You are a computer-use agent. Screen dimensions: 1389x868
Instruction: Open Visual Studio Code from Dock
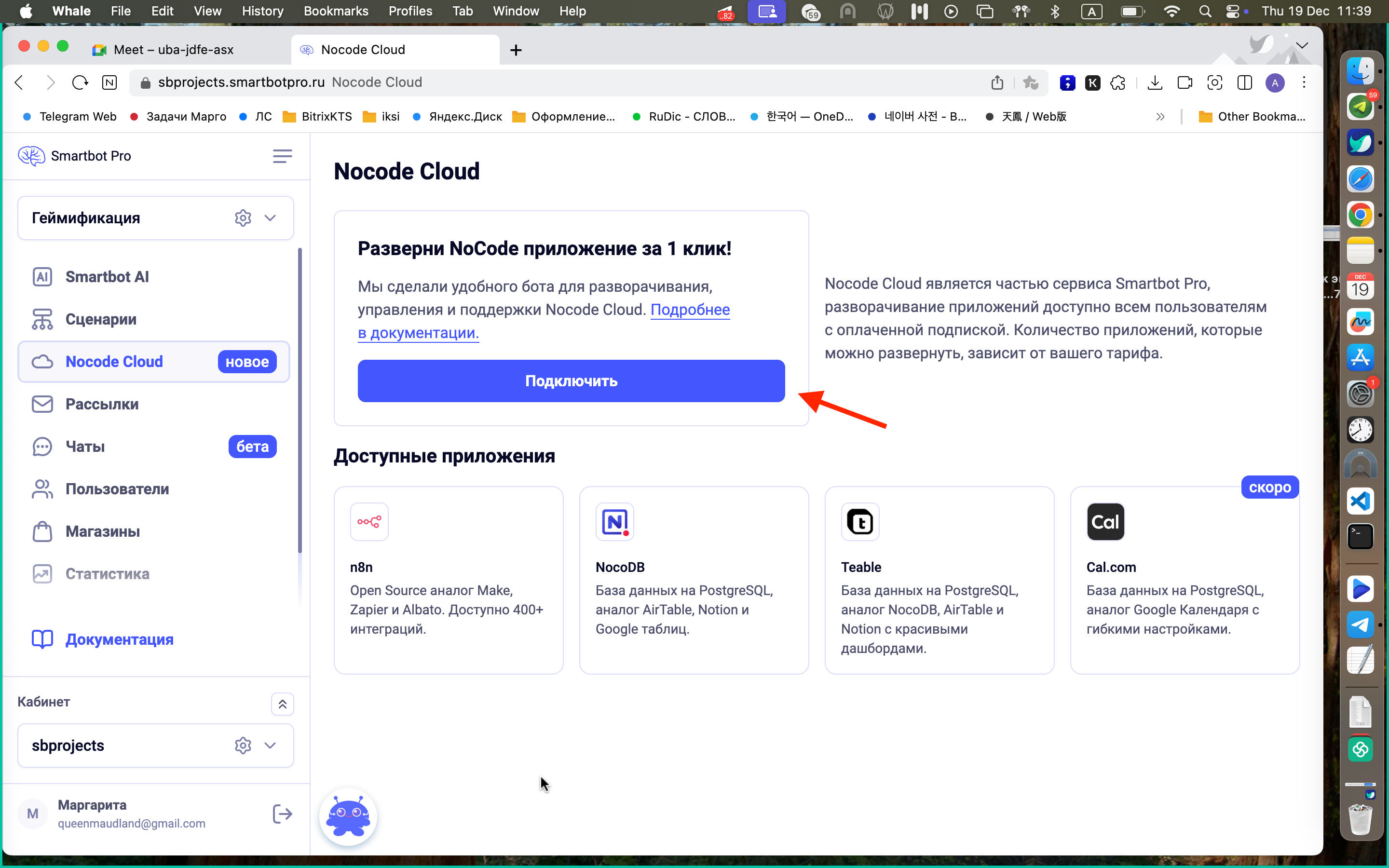coord(1360,501)
